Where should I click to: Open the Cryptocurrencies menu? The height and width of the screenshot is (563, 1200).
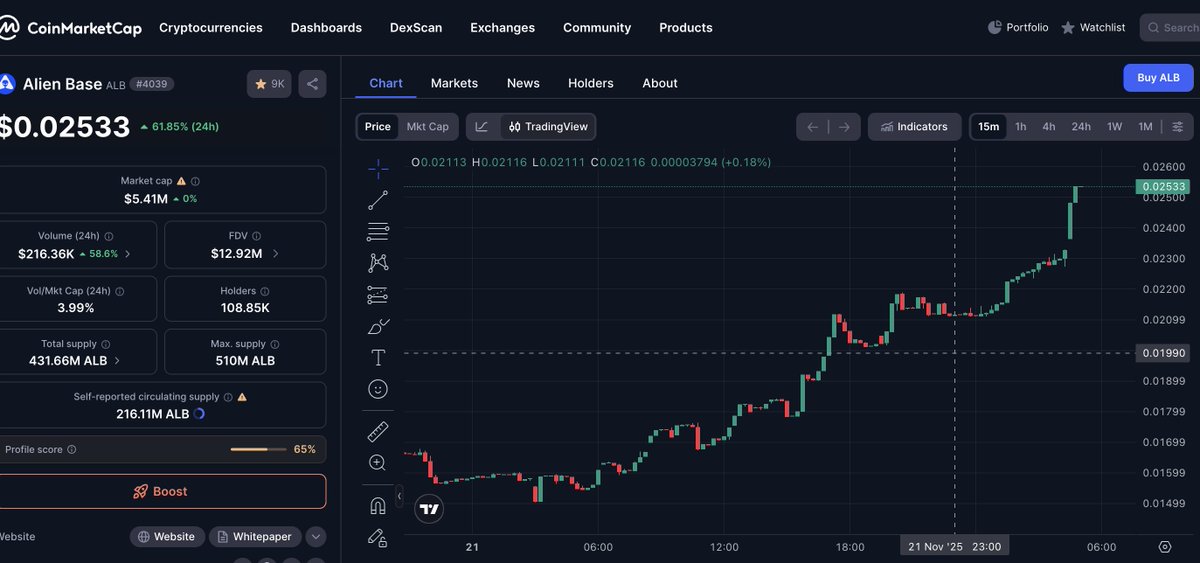[x=211, y=28]
